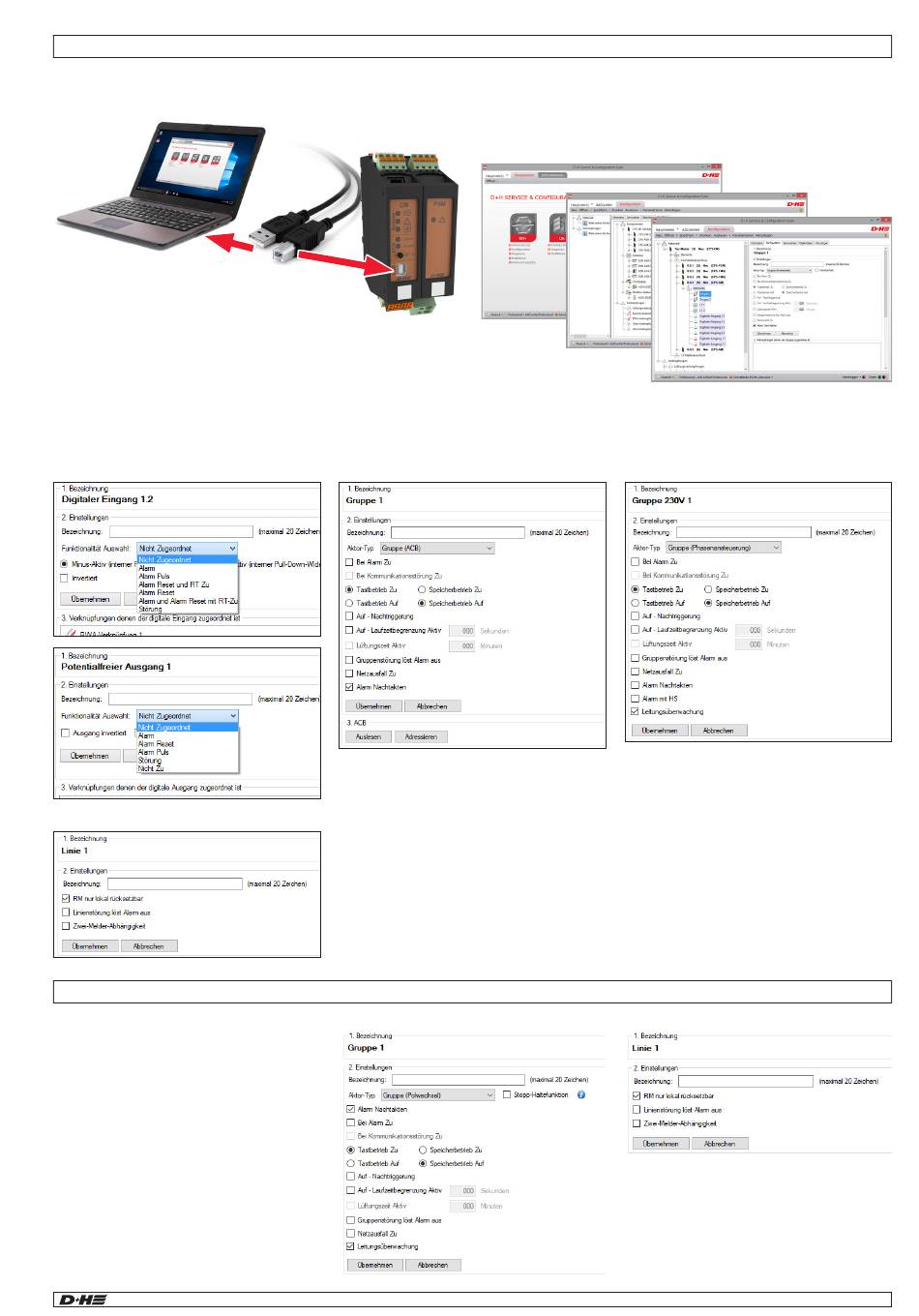Select 'Speicherbetrieb Zu' radio in Gruppe (Polwechsel) panel
The image size is (919, 1316).
pos(423,1150)
